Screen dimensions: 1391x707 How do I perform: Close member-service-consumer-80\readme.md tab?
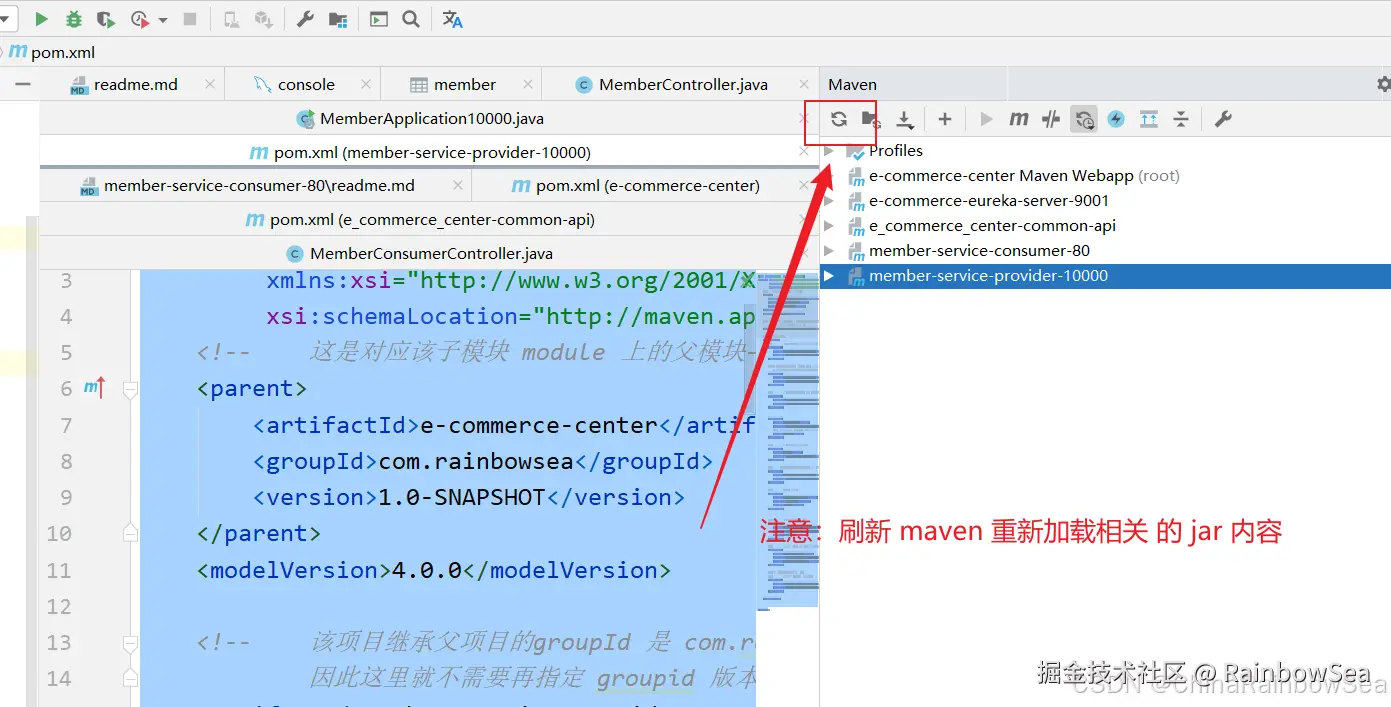457,185
